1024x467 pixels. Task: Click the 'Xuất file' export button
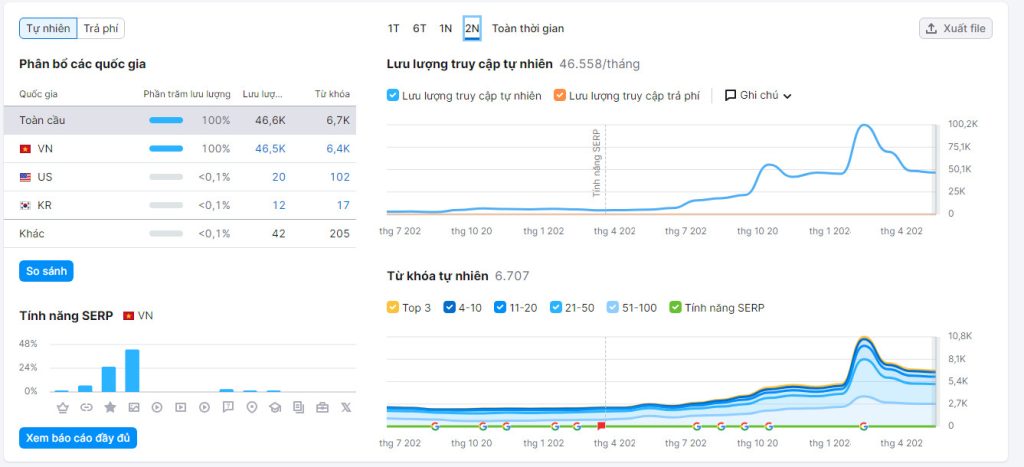pyautogui.click(x=955, y=28)
